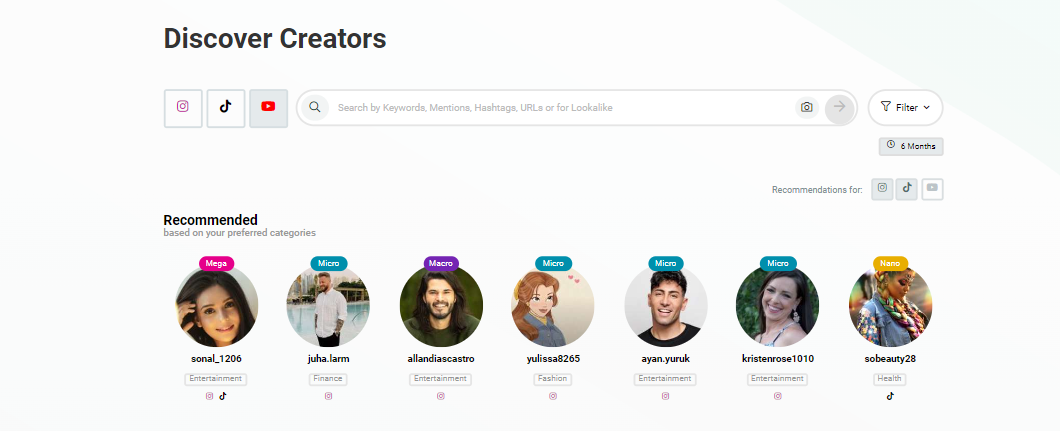The width and height of the screenshot is (1060, 431).
Task: Toggle Instagram recommendations icon
Action: (x=882, y=189)
